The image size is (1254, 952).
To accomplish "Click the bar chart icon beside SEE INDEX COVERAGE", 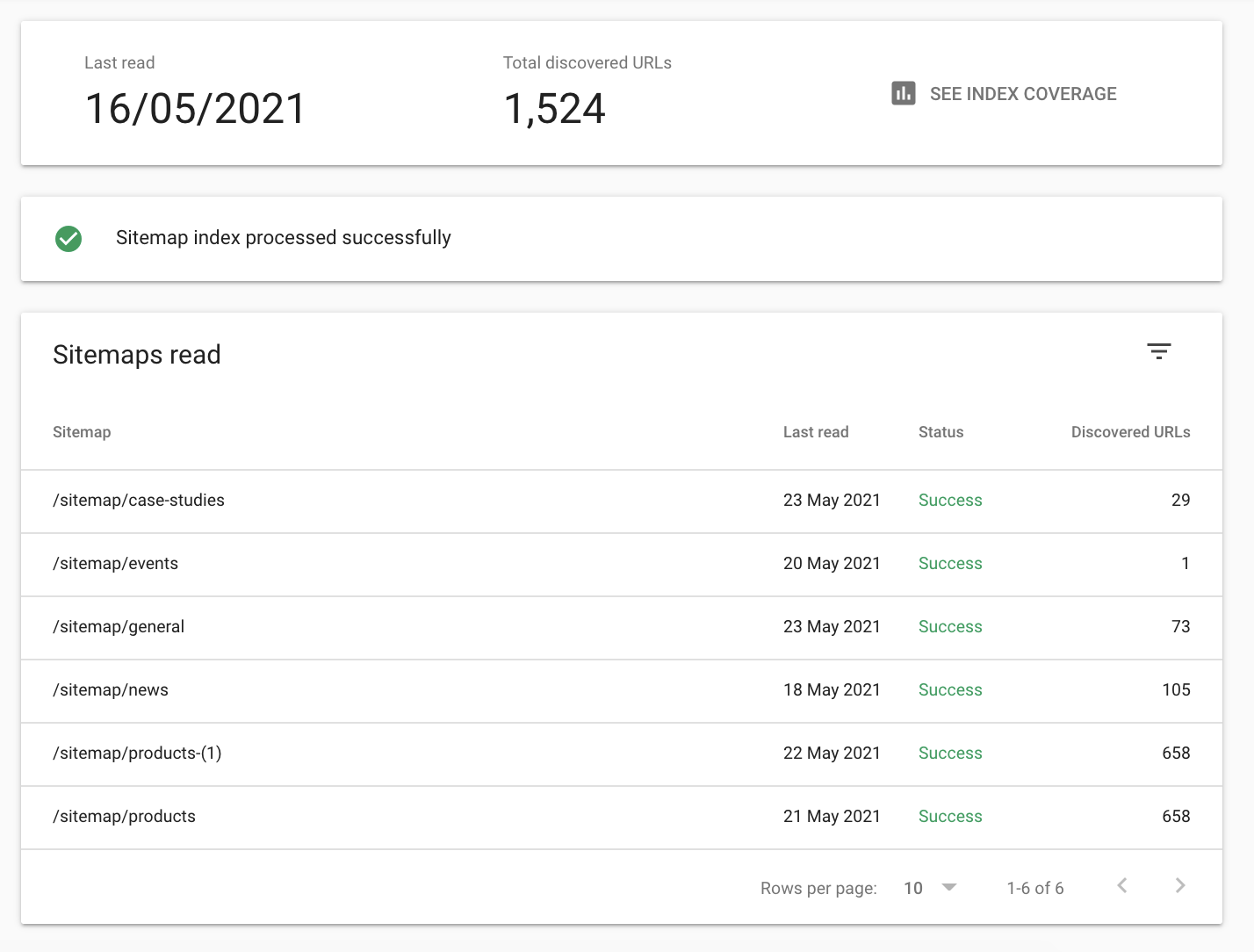I will tap(903, 93).
